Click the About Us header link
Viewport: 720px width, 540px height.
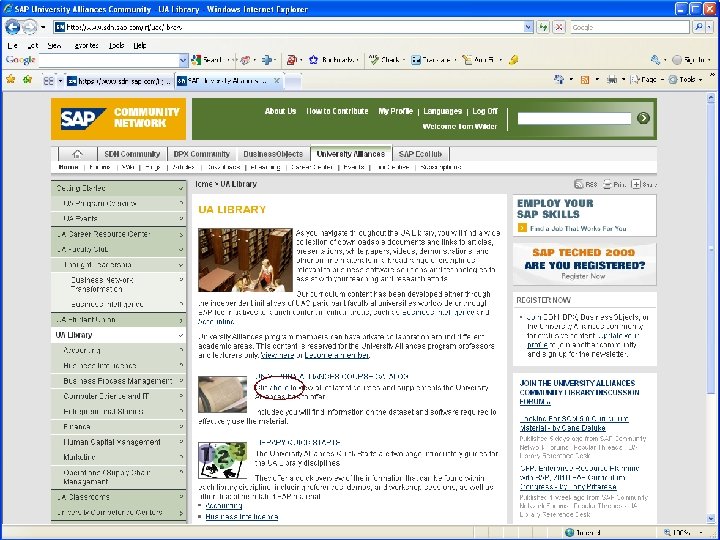(x=280, y=111)
